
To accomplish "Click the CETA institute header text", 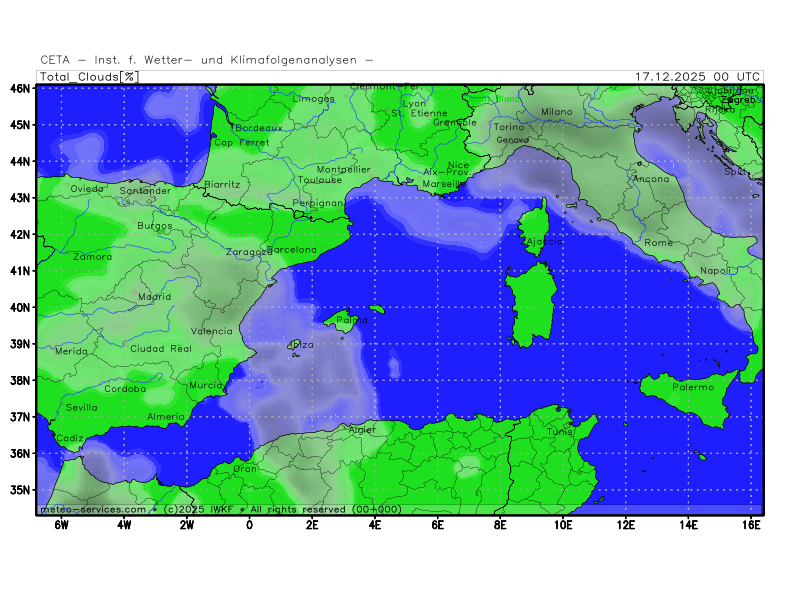I will click(207, 60).
